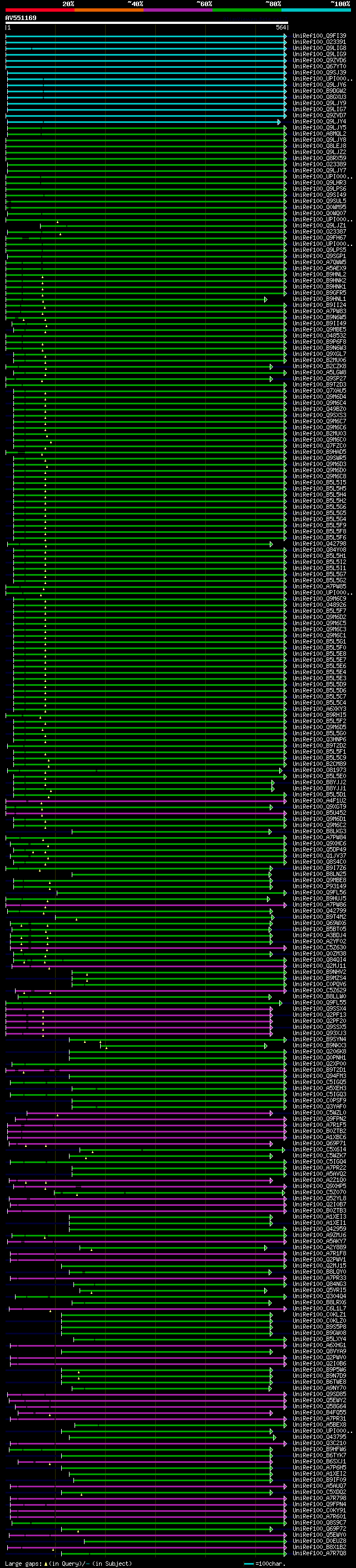The width and height of the screenshot is (356, 1568).
Task: Select hit label UniRef100_B5L5G0
Action: tap(319, 734)
